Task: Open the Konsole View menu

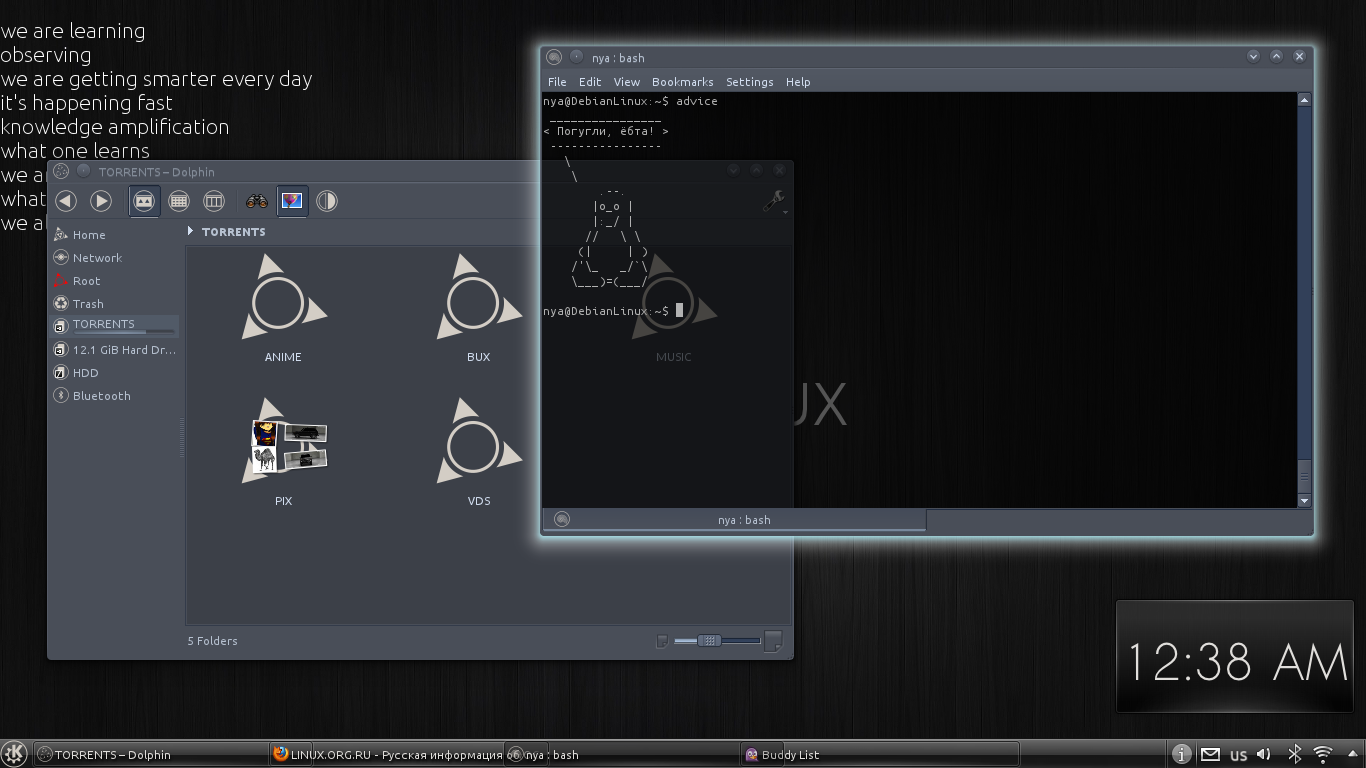Action: (627, 82)
